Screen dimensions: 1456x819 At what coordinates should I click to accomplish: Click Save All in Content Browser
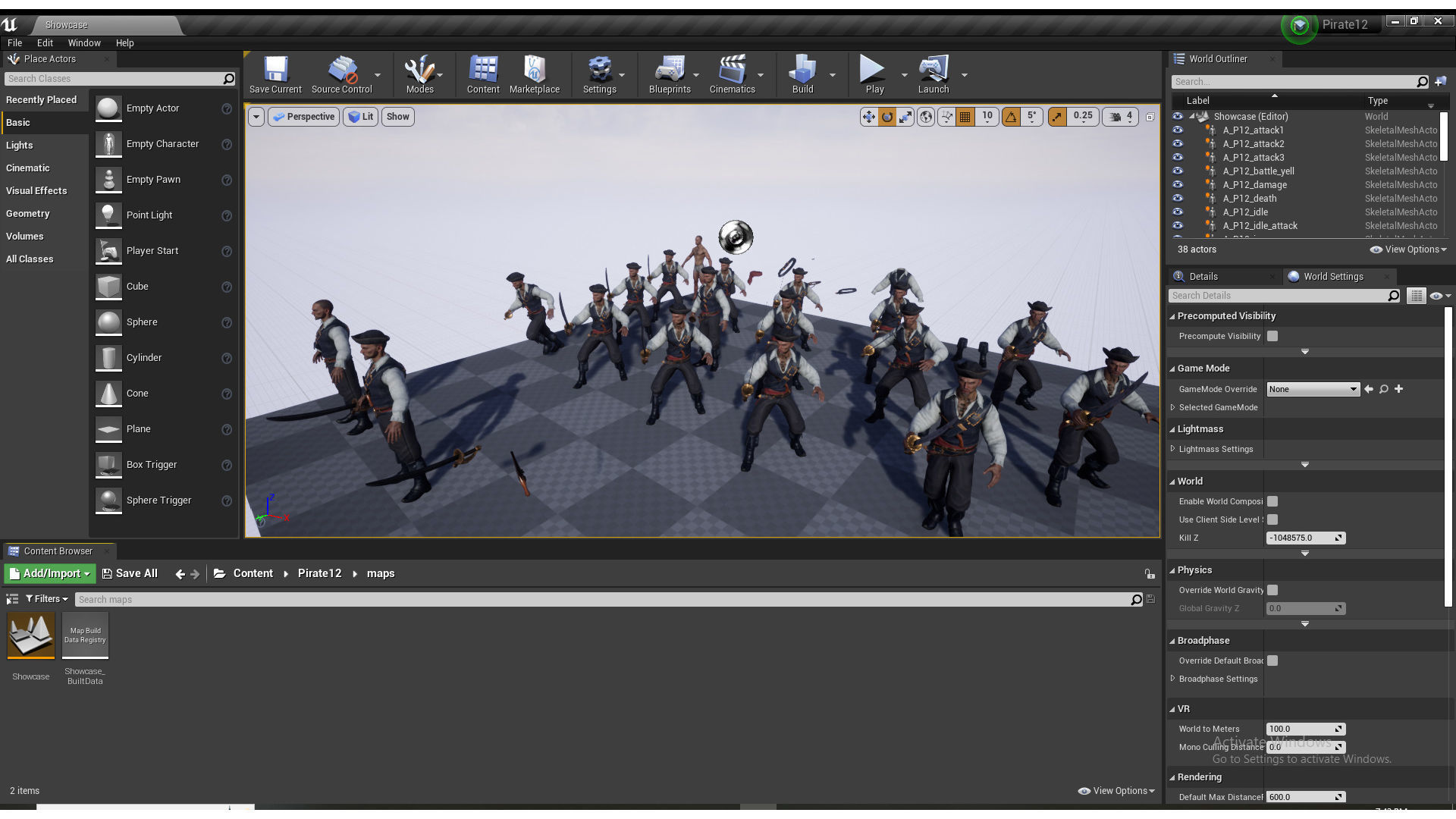click(x=130, y=573)
